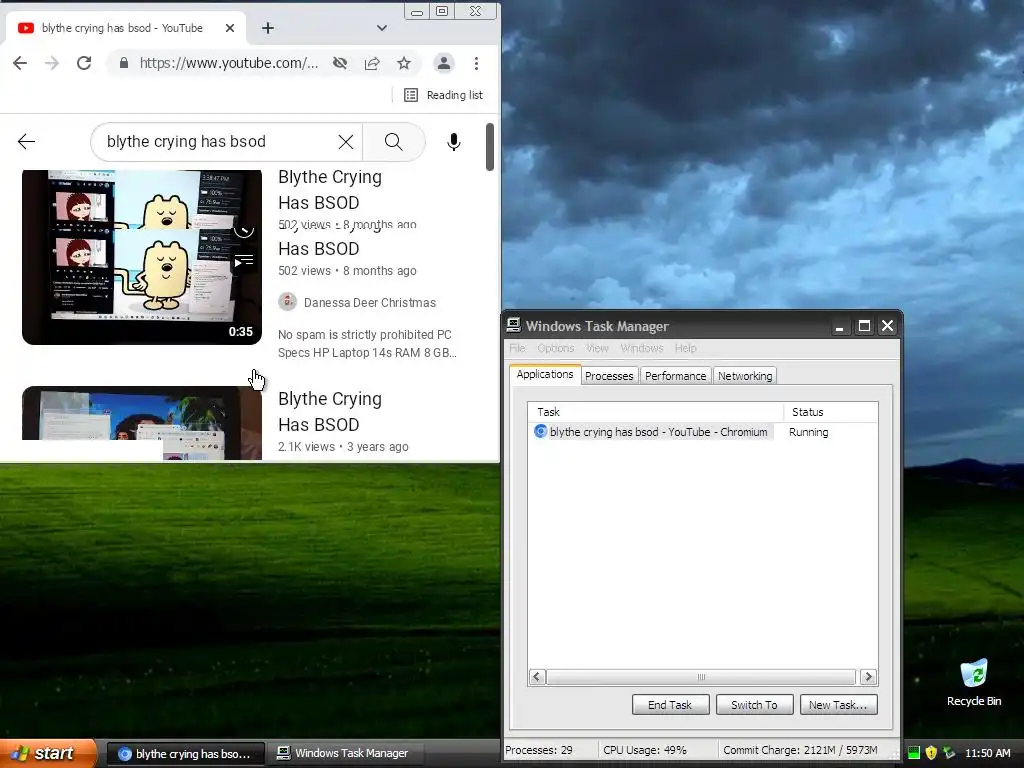Click the YouTube page vertical scrollbar
Viewport: 1024px width, 768px height.
click(x=490, y=147)
